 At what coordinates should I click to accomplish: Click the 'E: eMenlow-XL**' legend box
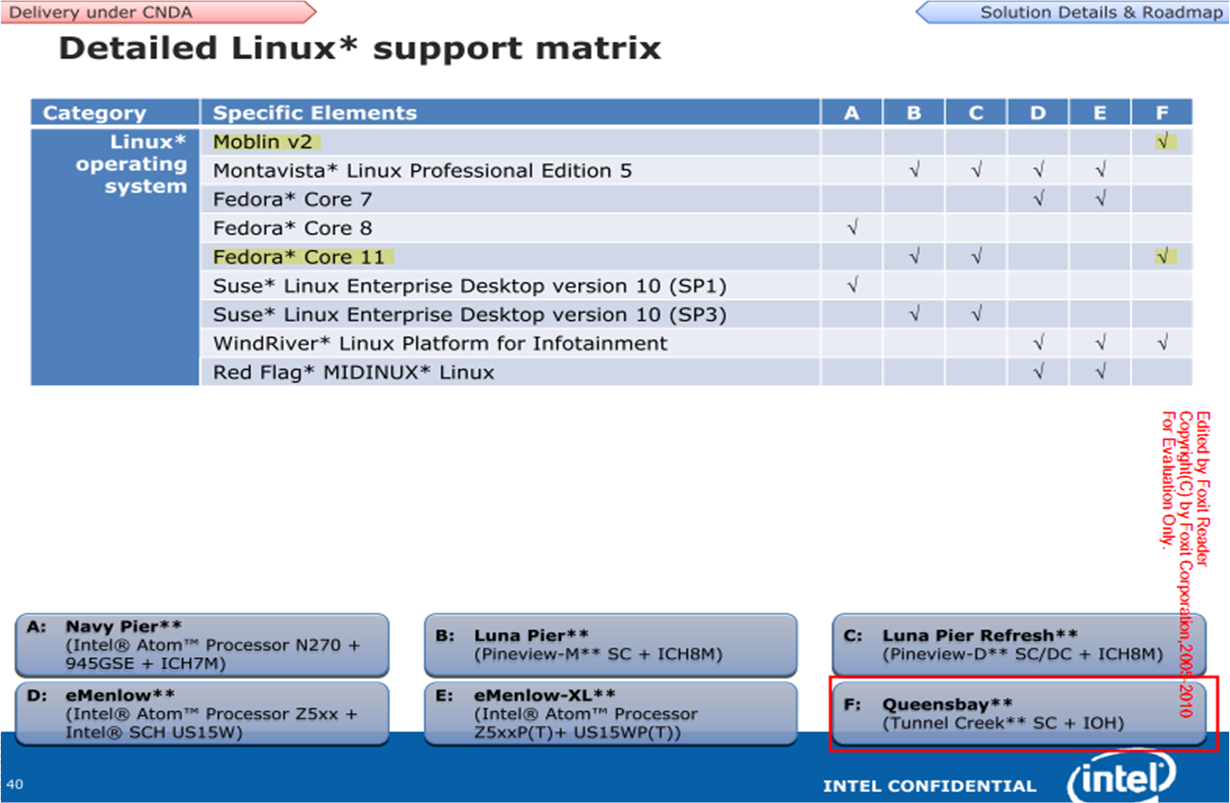point(611,713)
